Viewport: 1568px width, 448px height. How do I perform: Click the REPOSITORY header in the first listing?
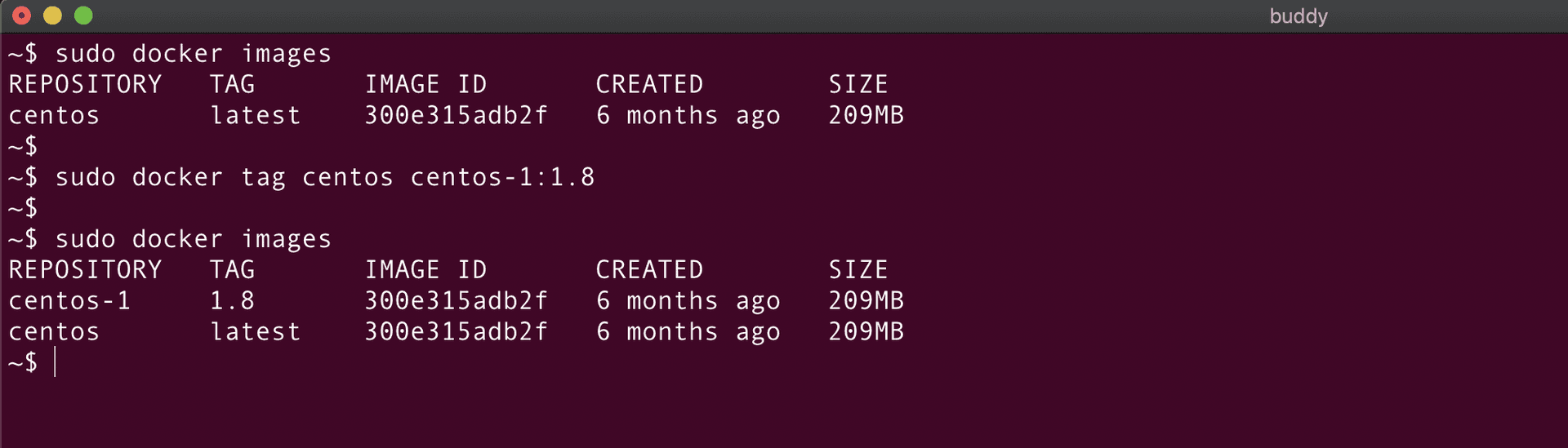click(x=85, y=85)
